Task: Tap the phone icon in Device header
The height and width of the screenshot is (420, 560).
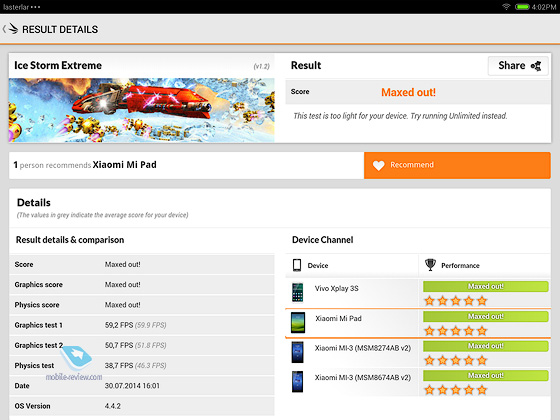Action: [297, 265]
